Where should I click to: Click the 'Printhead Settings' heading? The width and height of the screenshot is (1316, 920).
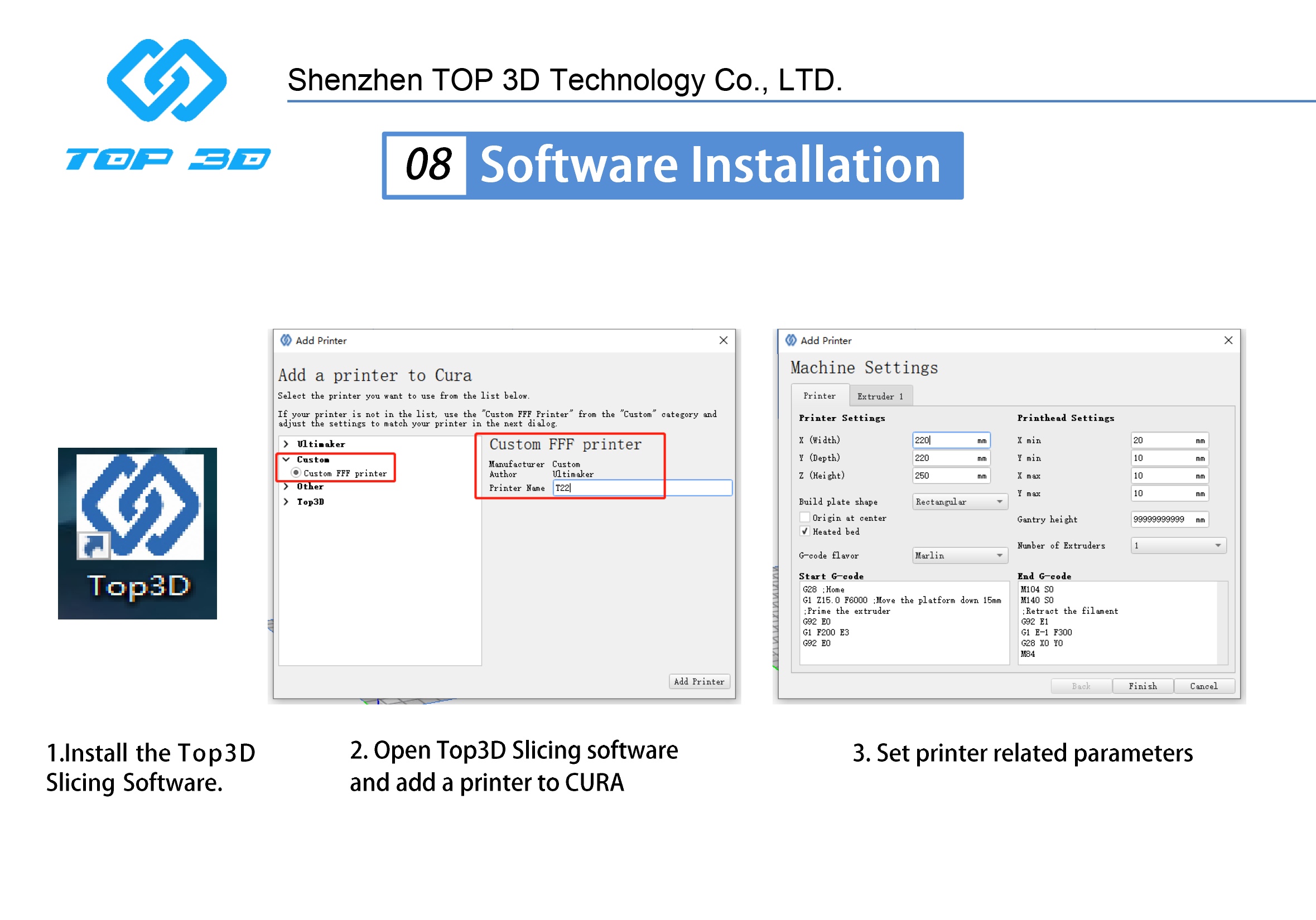click(x=1066, y=418)
